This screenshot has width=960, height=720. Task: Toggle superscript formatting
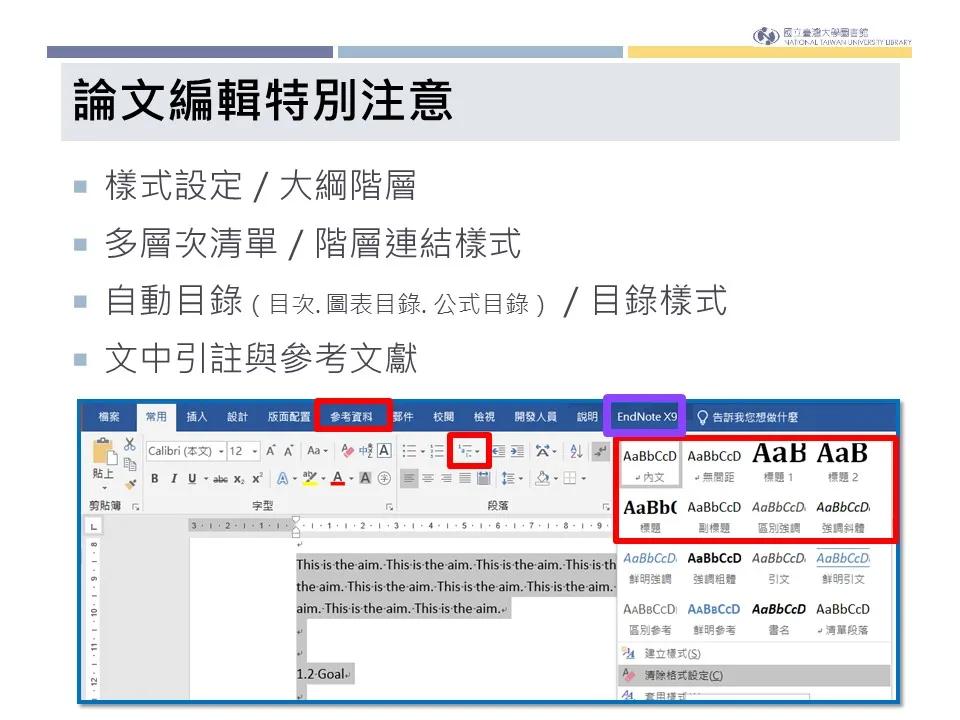pyautogui.click(x=256, y=477)
